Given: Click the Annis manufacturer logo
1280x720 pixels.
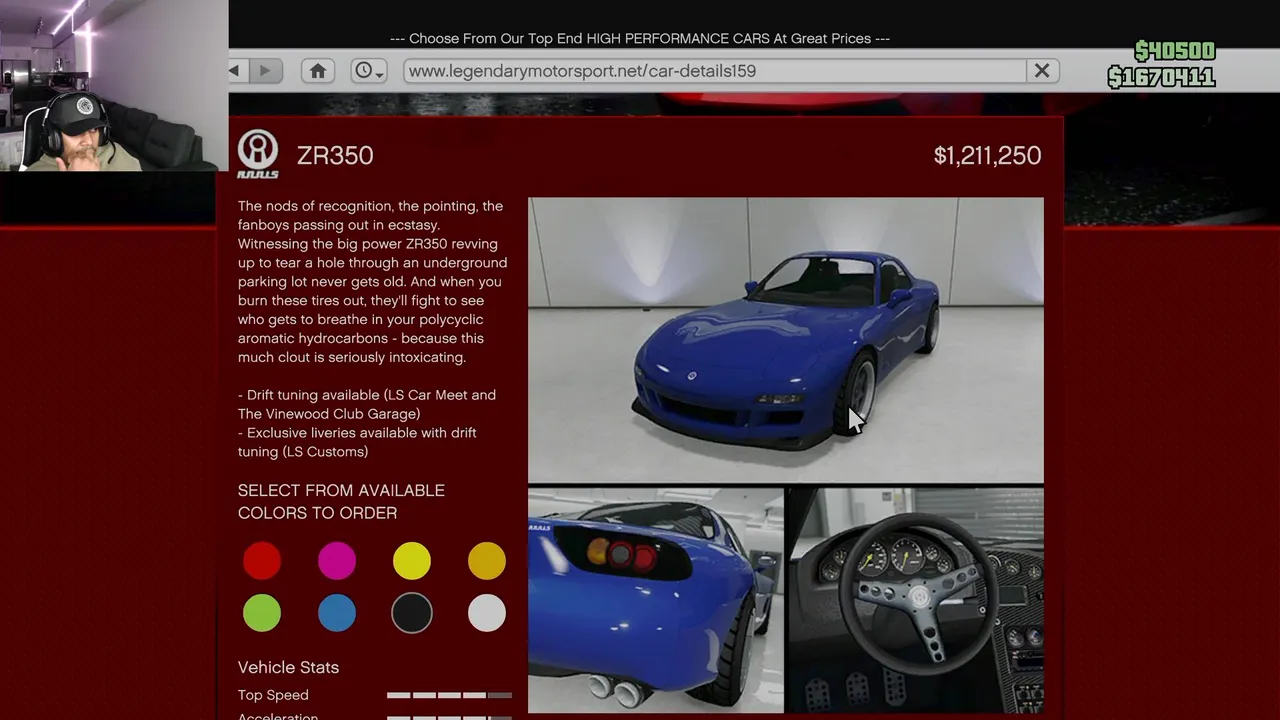Looking at the screenshot, I should (258, 155).
